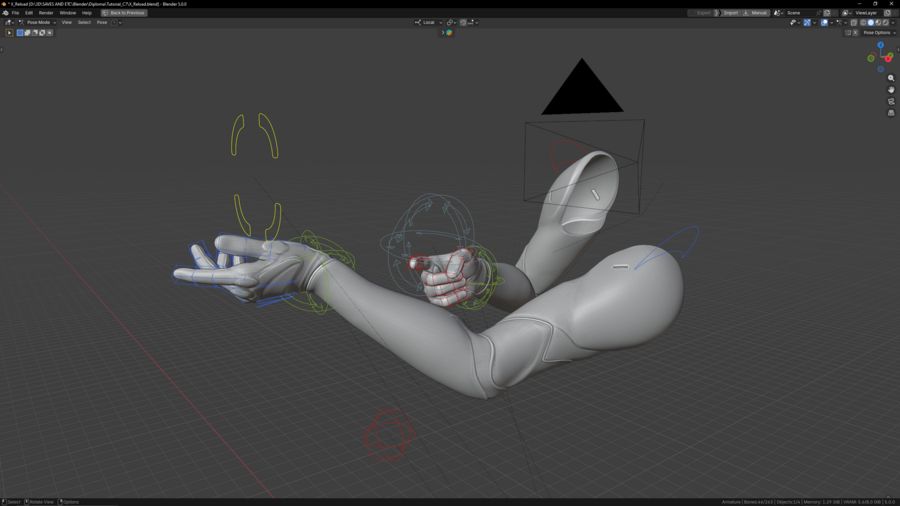Viewport: 900px width, 506px height.
Task: Open the viewport View menu
Action: point(67,22)
